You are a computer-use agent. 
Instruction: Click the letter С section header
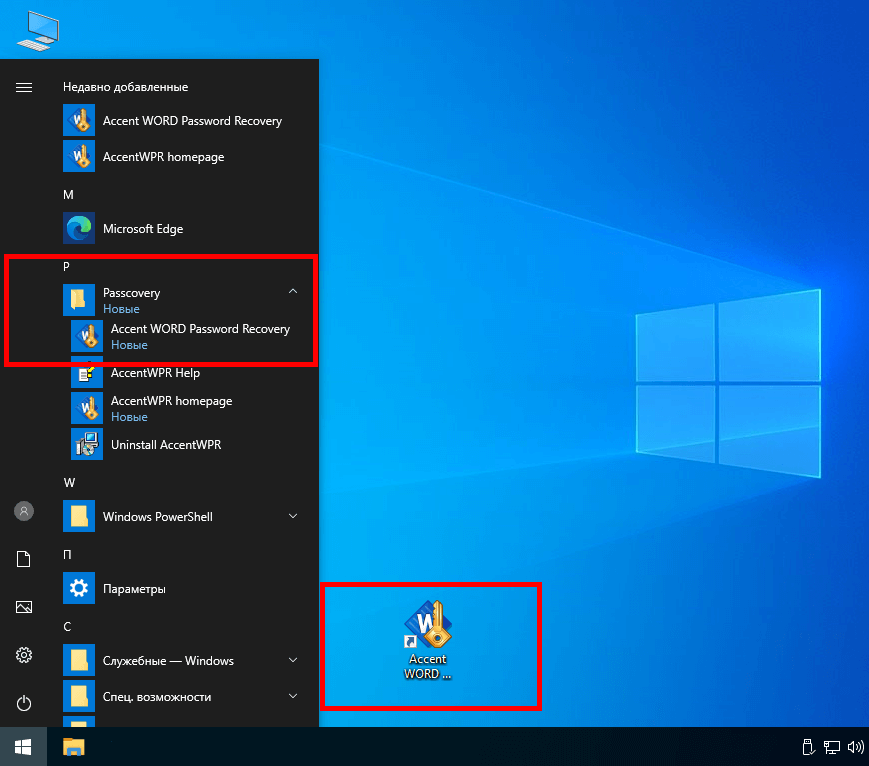67,627
